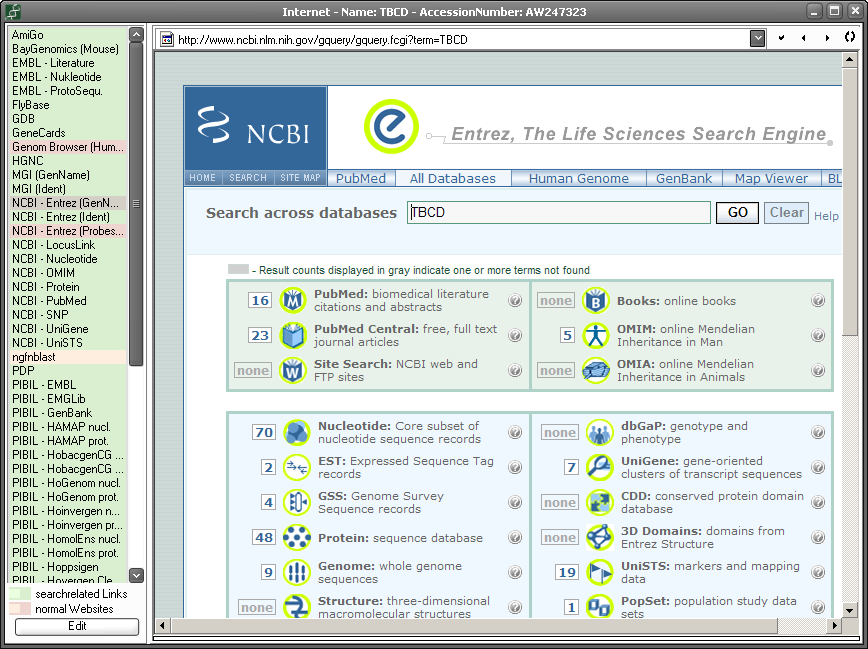Select ngfnblast in the link list
This screenshot has height=649, width=868.
(69, 357)
